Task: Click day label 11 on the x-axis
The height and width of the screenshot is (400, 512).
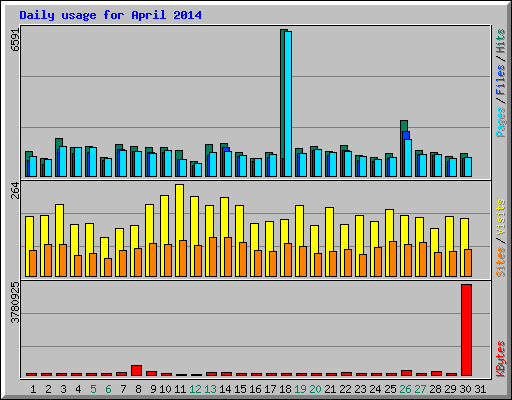Action: click(x=180, y=389)
